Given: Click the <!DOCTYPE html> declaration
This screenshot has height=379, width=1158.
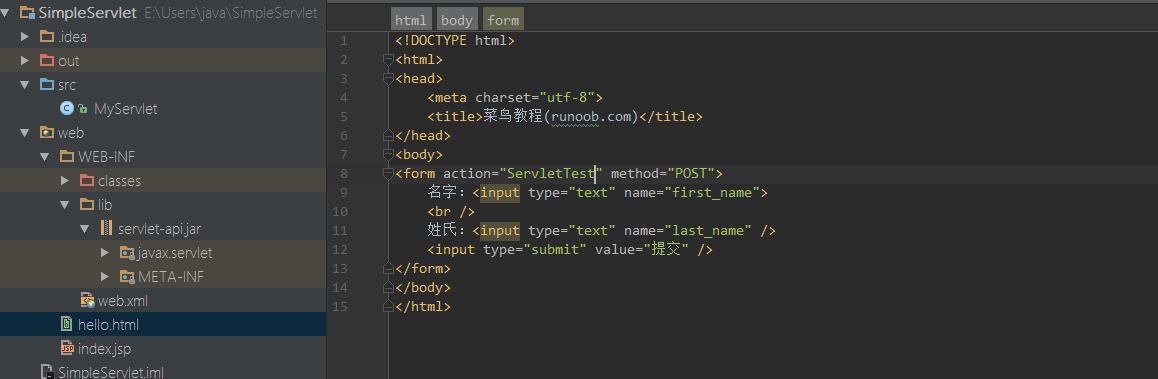Looking at the screenshot, I should pyautogui.click(x=455, y=41).
